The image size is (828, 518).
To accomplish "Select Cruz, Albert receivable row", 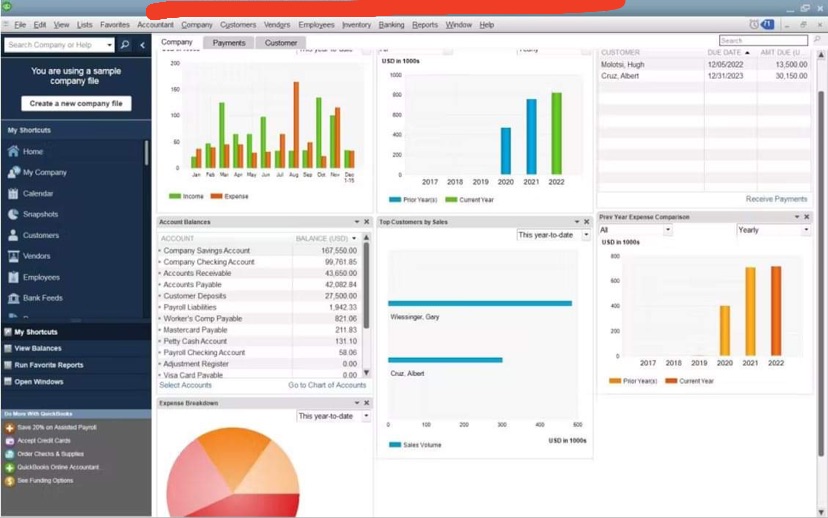I will click(704, 76).
